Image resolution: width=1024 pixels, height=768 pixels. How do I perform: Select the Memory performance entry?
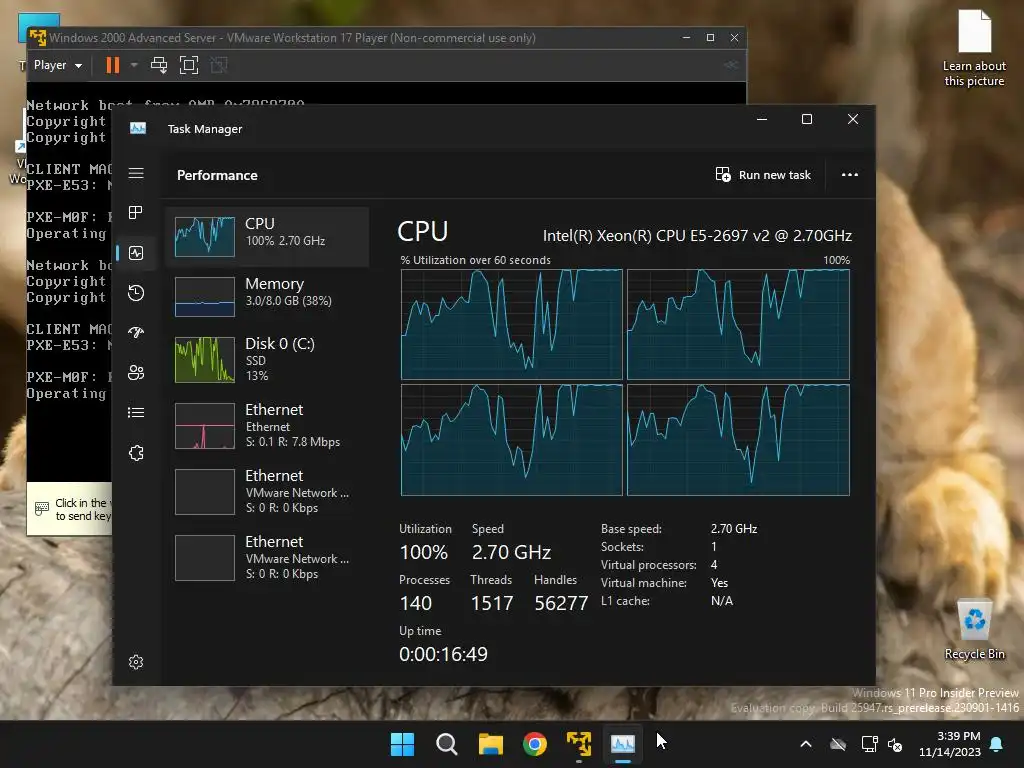coord(268,296)
